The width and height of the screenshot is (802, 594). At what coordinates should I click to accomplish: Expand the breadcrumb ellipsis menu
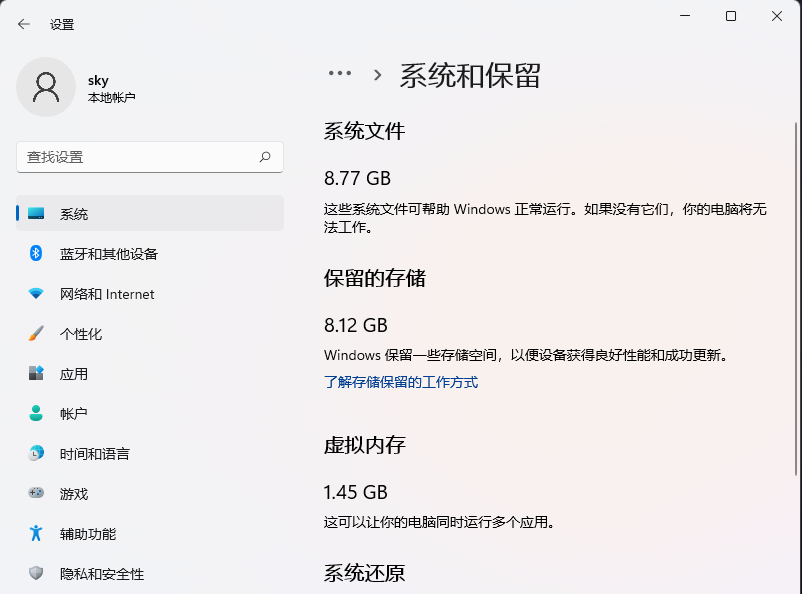click(x=339, y=74)
